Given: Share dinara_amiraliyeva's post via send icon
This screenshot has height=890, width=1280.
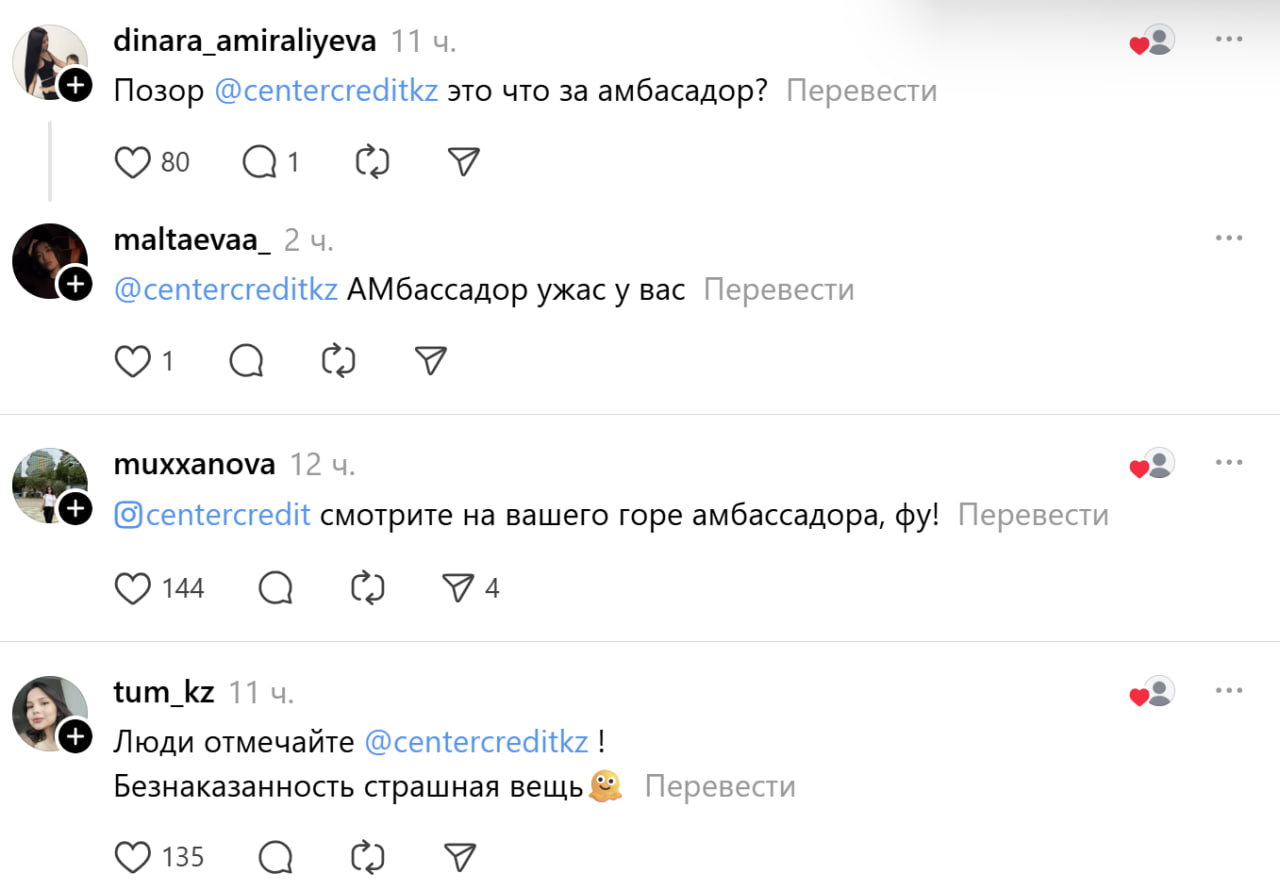Looking at the screenshot, I should [463, 162].
